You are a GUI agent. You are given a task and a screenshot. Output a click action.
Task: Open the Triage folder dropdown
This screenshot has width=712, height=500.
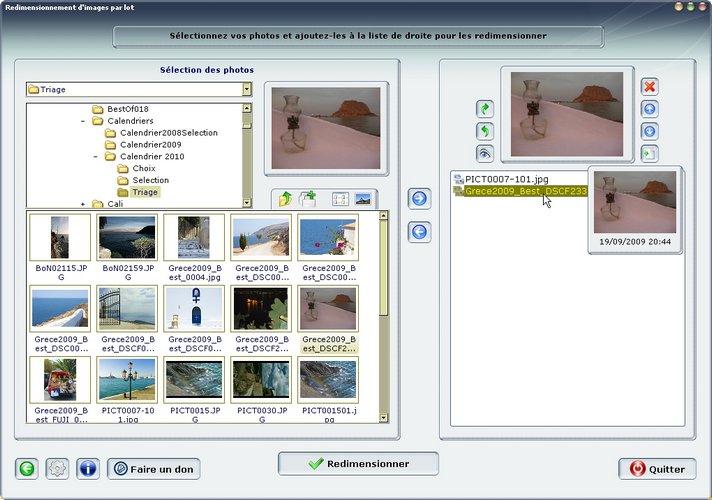246,89
